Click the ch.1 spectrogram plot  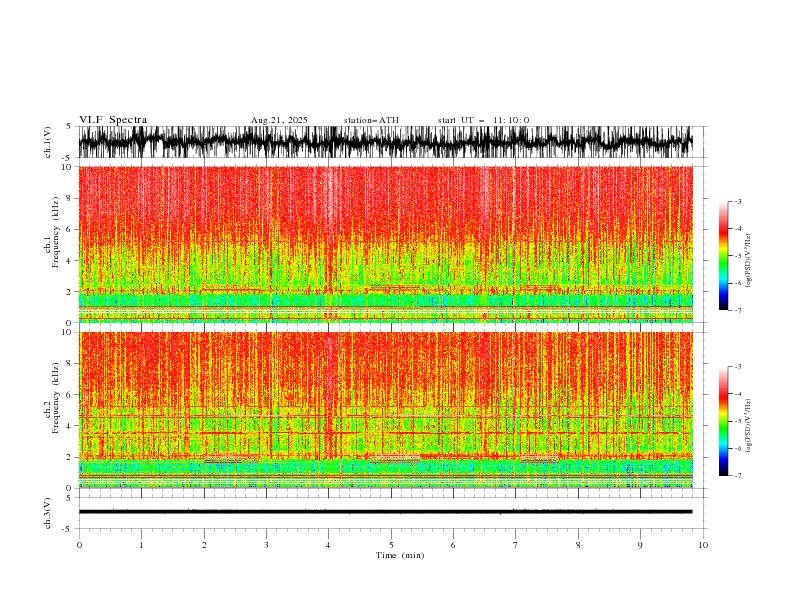[386, 244]
